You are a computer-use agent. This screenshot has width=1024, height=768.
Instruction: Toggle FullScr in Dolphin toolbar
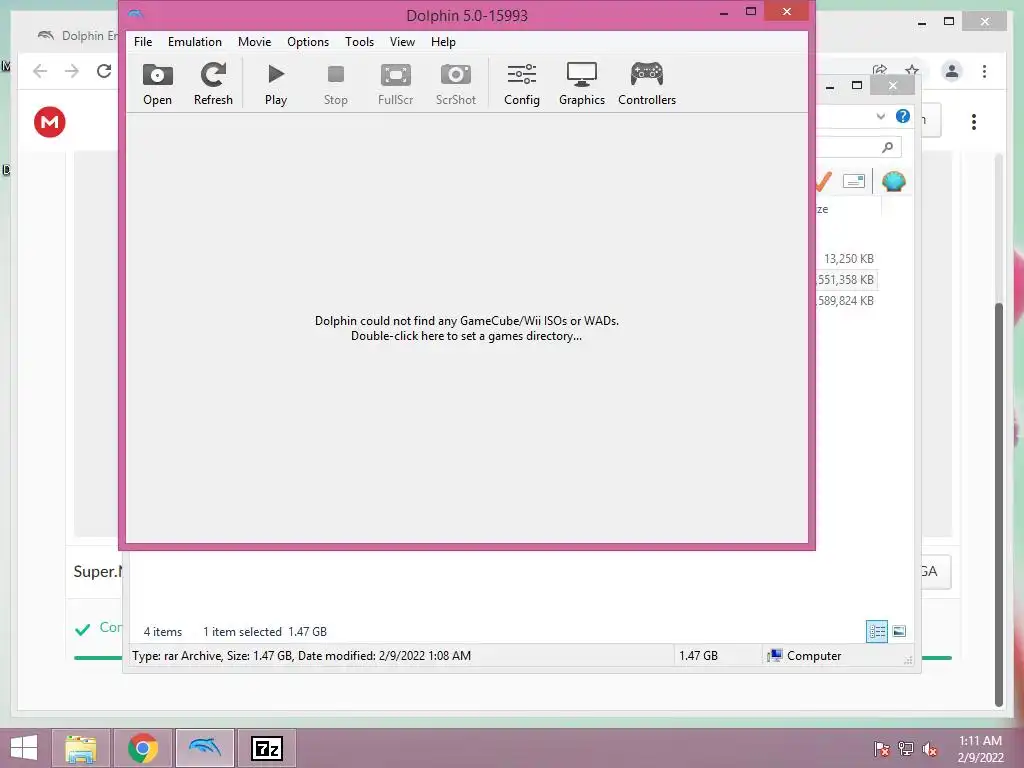(x=396, y=84)
